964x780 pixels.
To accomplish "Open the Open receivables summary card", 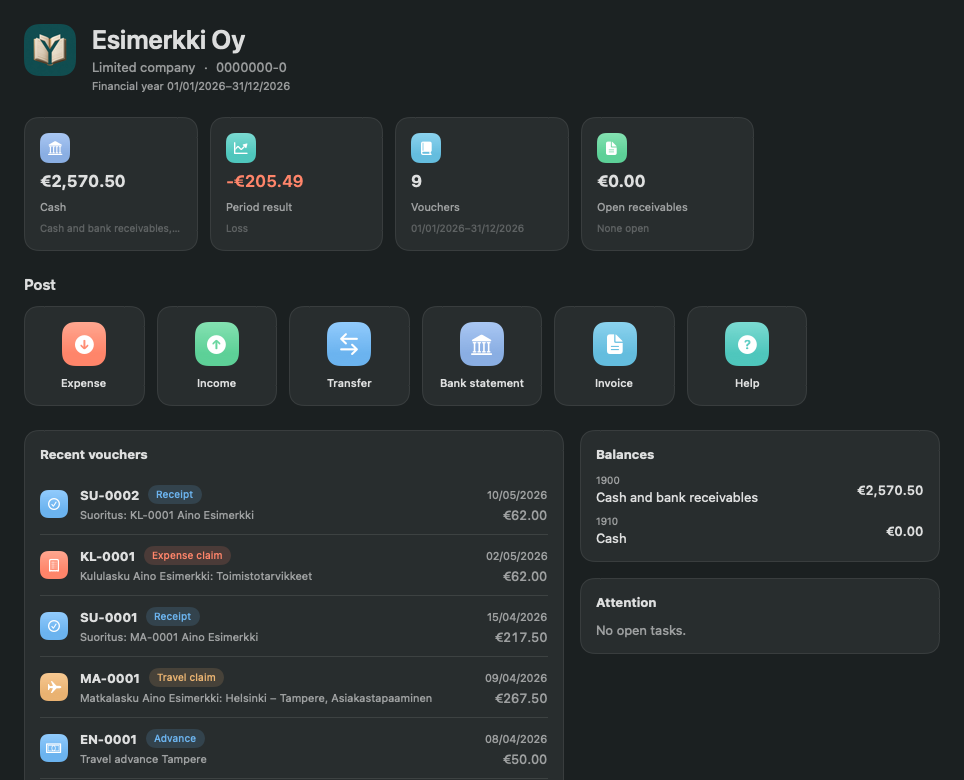I will [667, 184].
